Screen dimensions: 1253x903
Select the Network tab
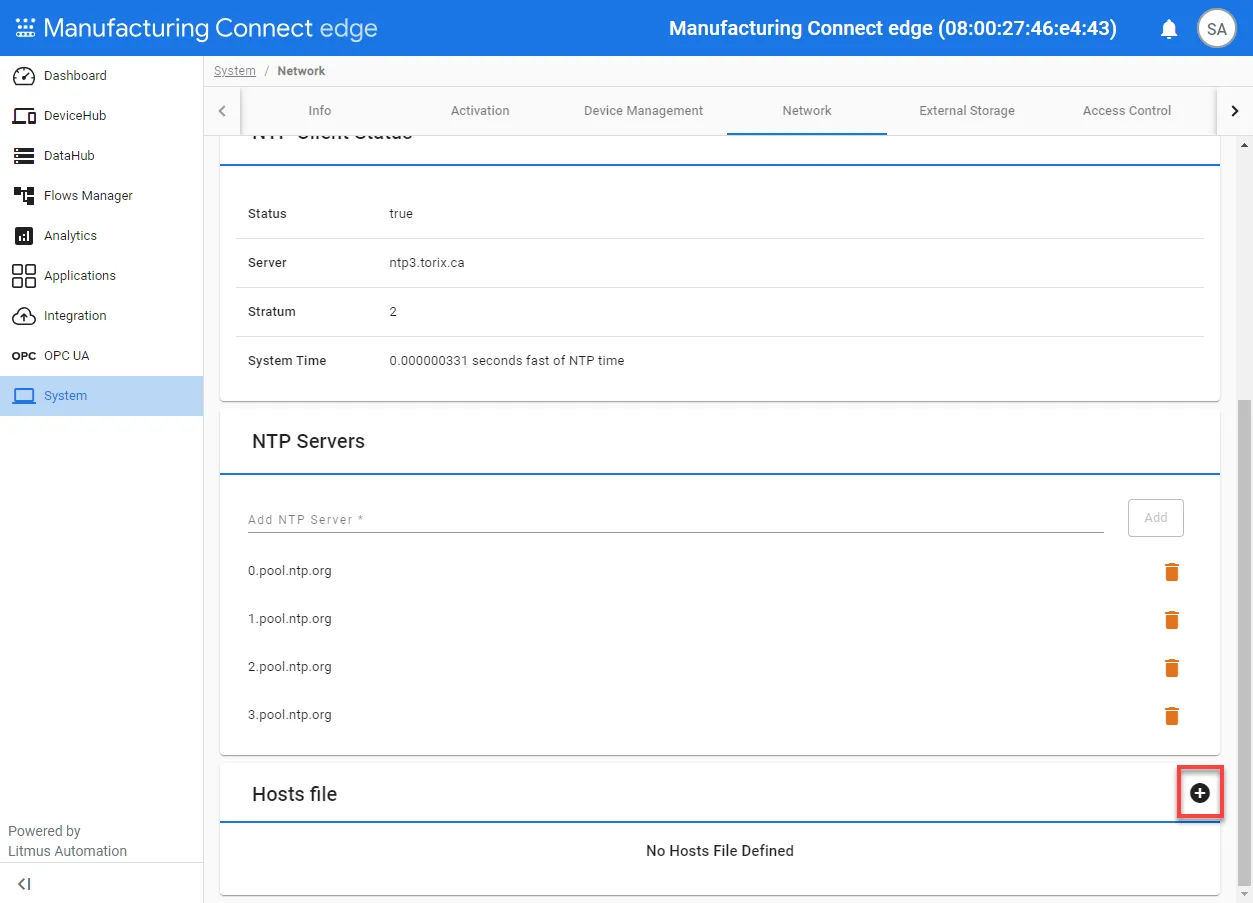pos(807,111)
